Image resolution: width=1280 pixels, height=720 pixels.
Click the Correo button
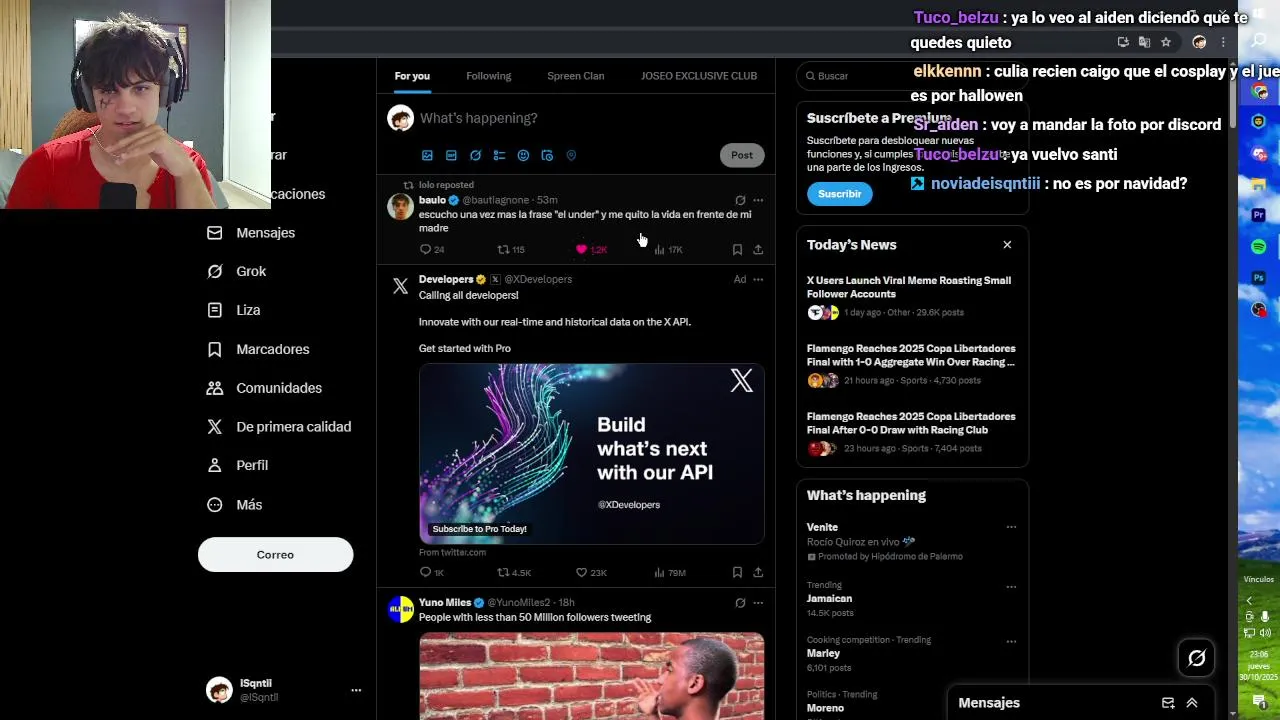pos(275,554)
